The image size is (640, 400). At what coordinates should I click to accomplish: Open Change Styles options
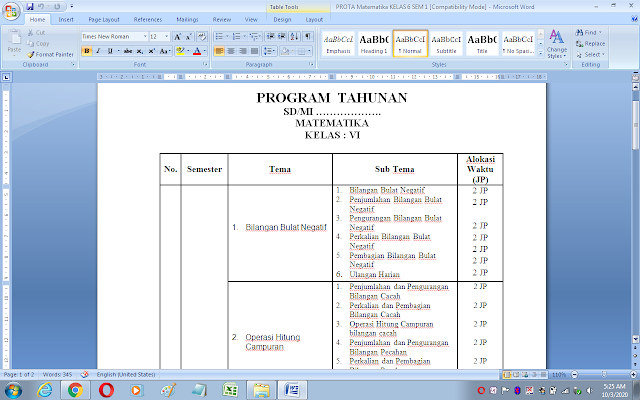pos(557,44)
